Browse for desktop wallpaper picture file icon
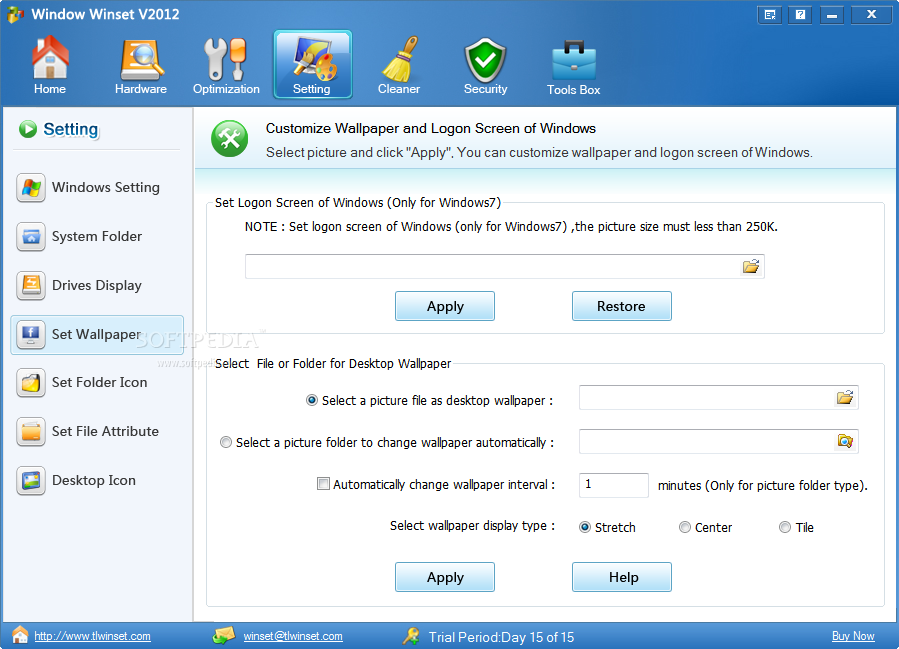The width and height of the screenshot is (899, 649). (x=845, y=397)
